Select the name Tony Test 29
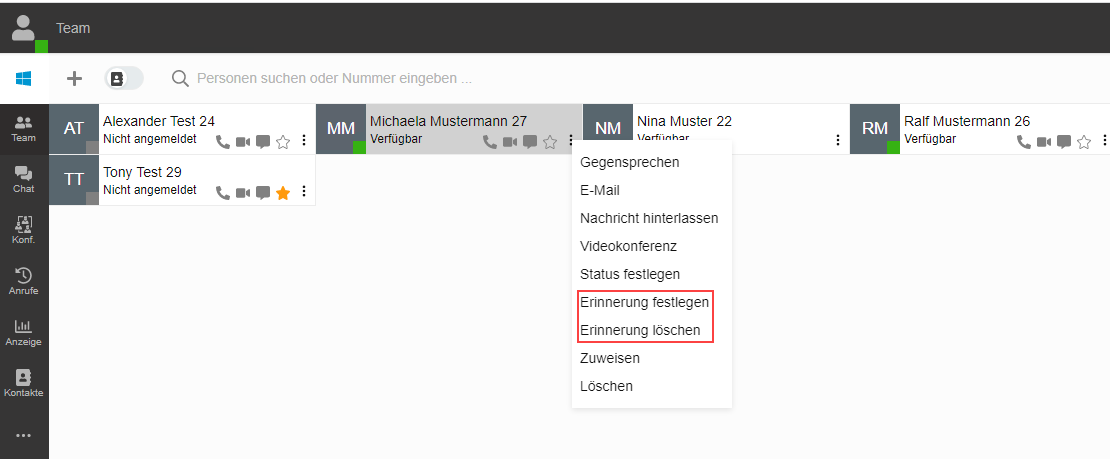The width and height of the screenshot is (1110, 459). point(142,172)
